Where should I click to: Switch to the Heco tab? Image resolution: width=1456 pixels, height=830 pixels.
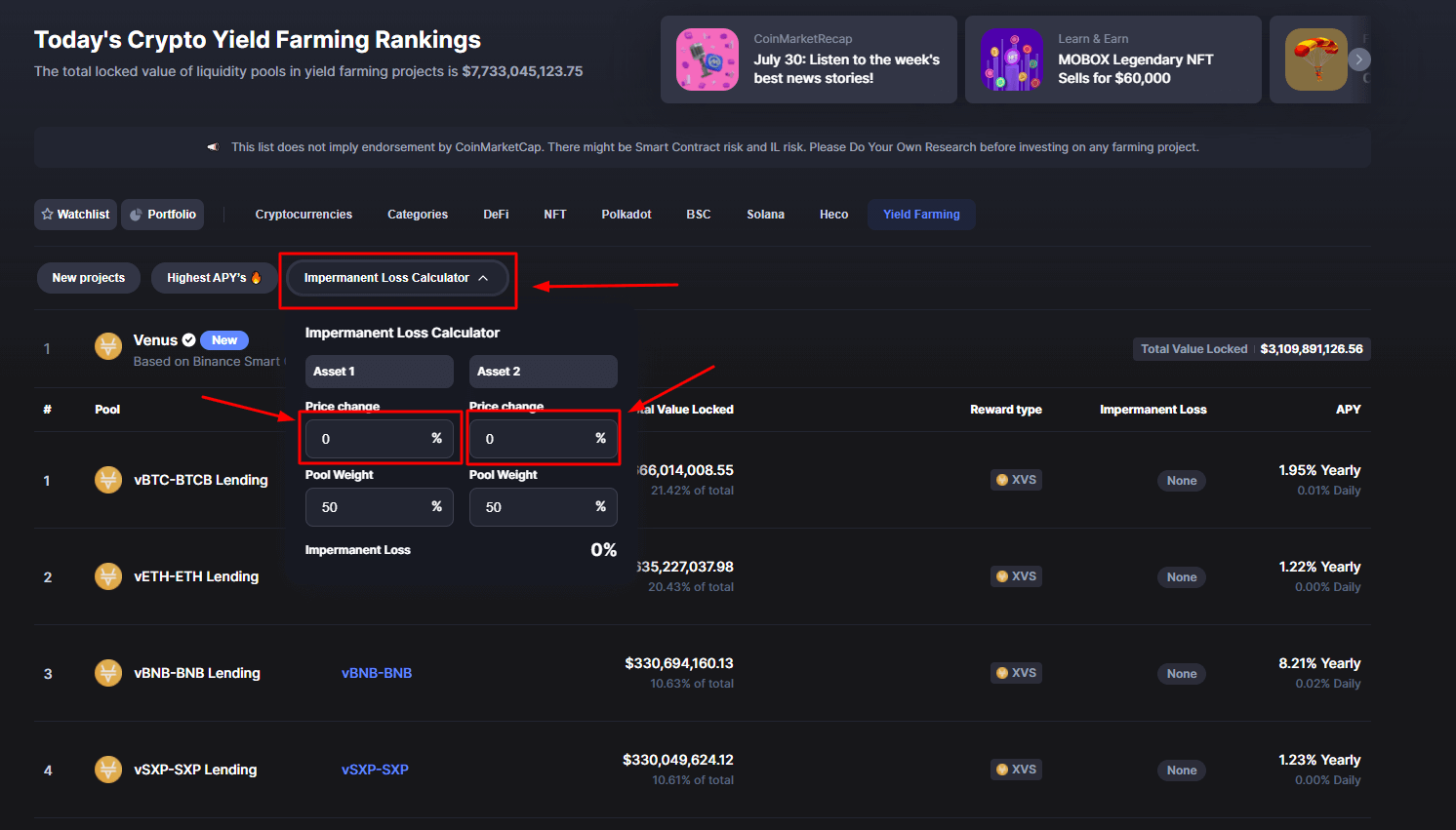click(833, 215)
